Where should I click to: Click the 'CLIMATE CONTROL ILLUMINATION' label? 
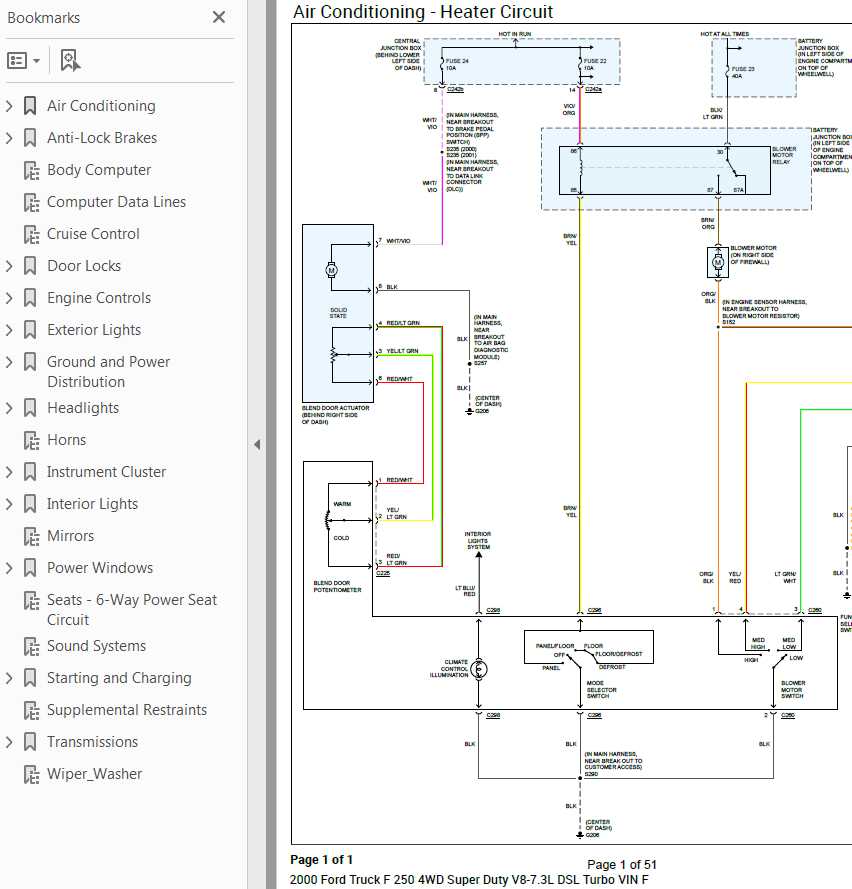click(449, 668)
